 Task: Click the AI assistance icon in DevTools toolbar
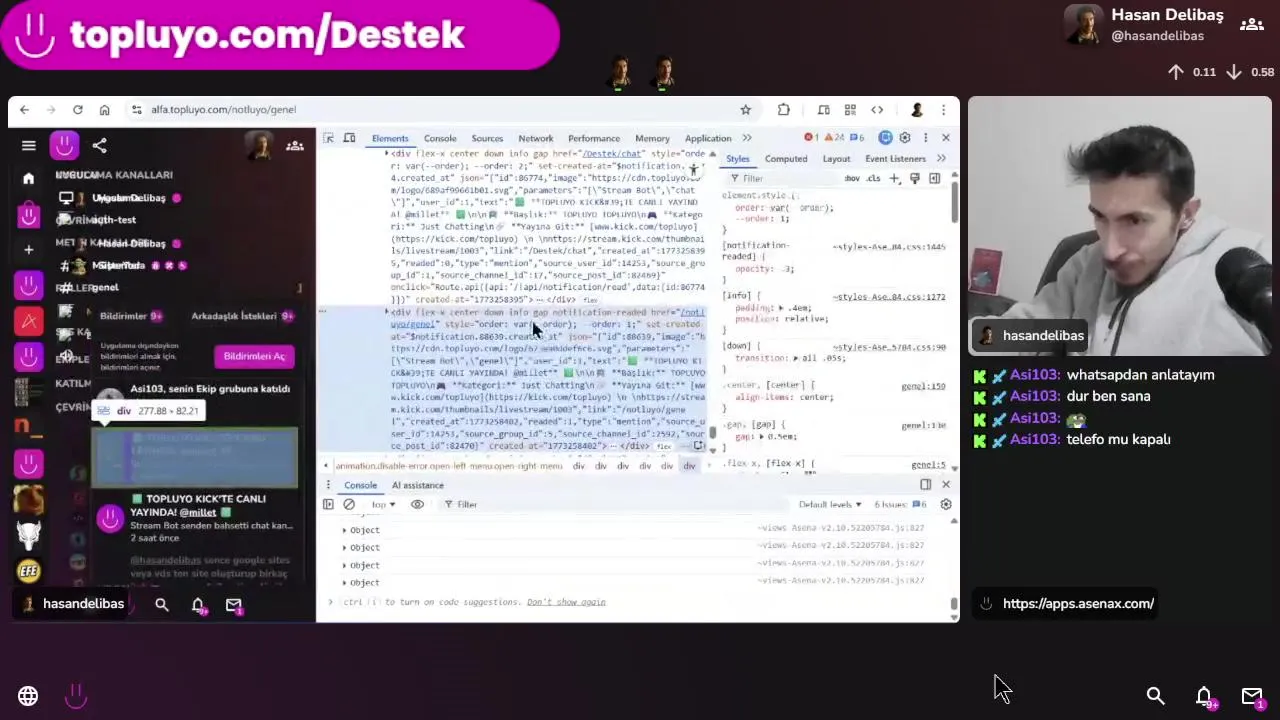(885, 138)
